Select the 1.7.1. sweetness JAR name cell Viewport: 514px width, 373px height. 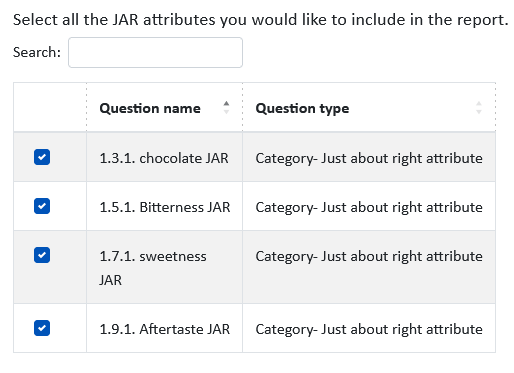(x=164, y=267)
